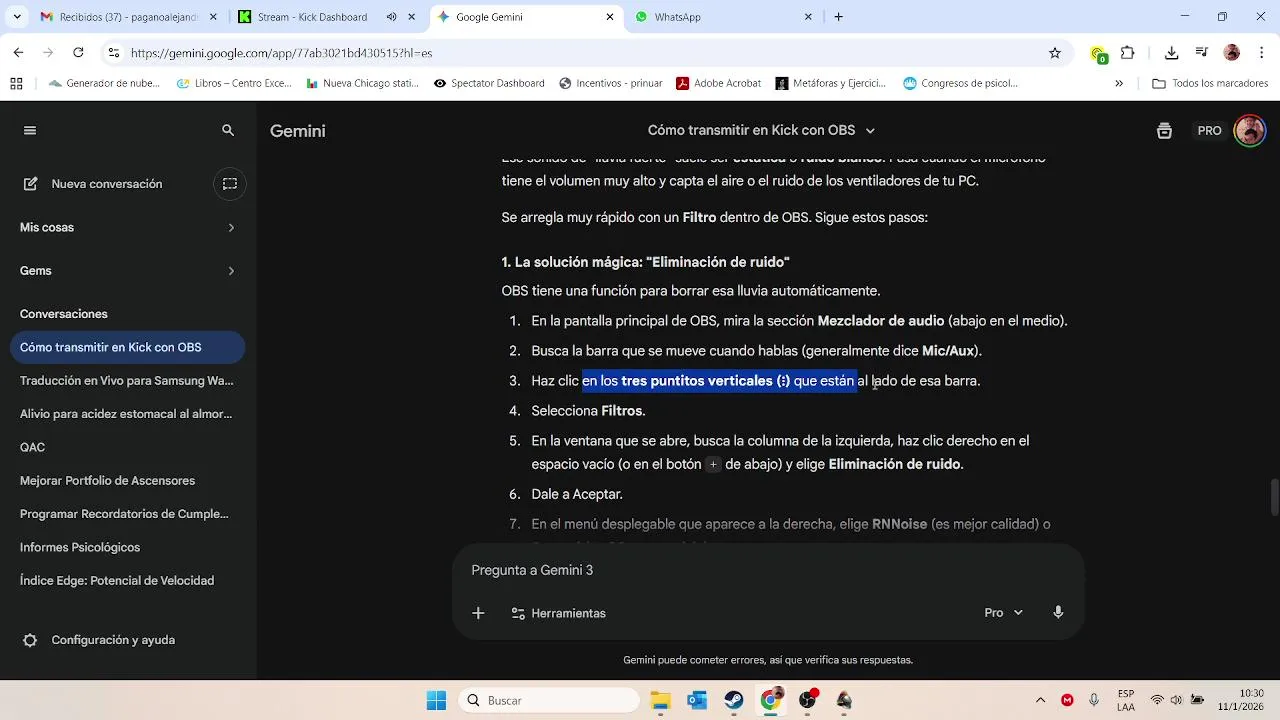
Task: Activate the microphone in the prompt box
Action: point(1058,613)
